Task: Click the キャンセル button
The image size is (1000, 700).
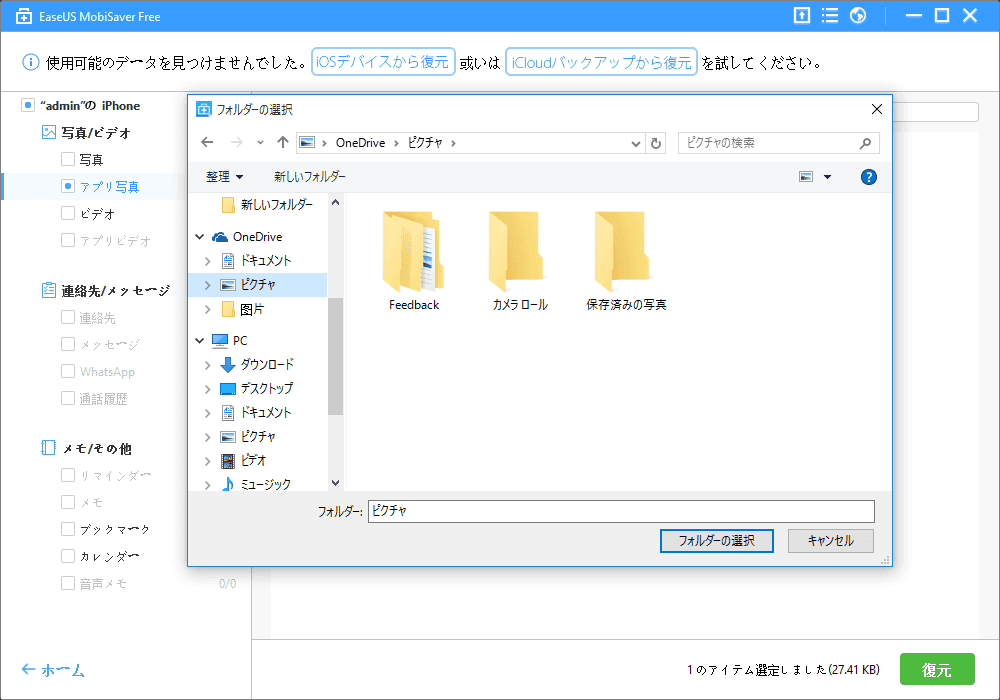Action: point(830,541)
